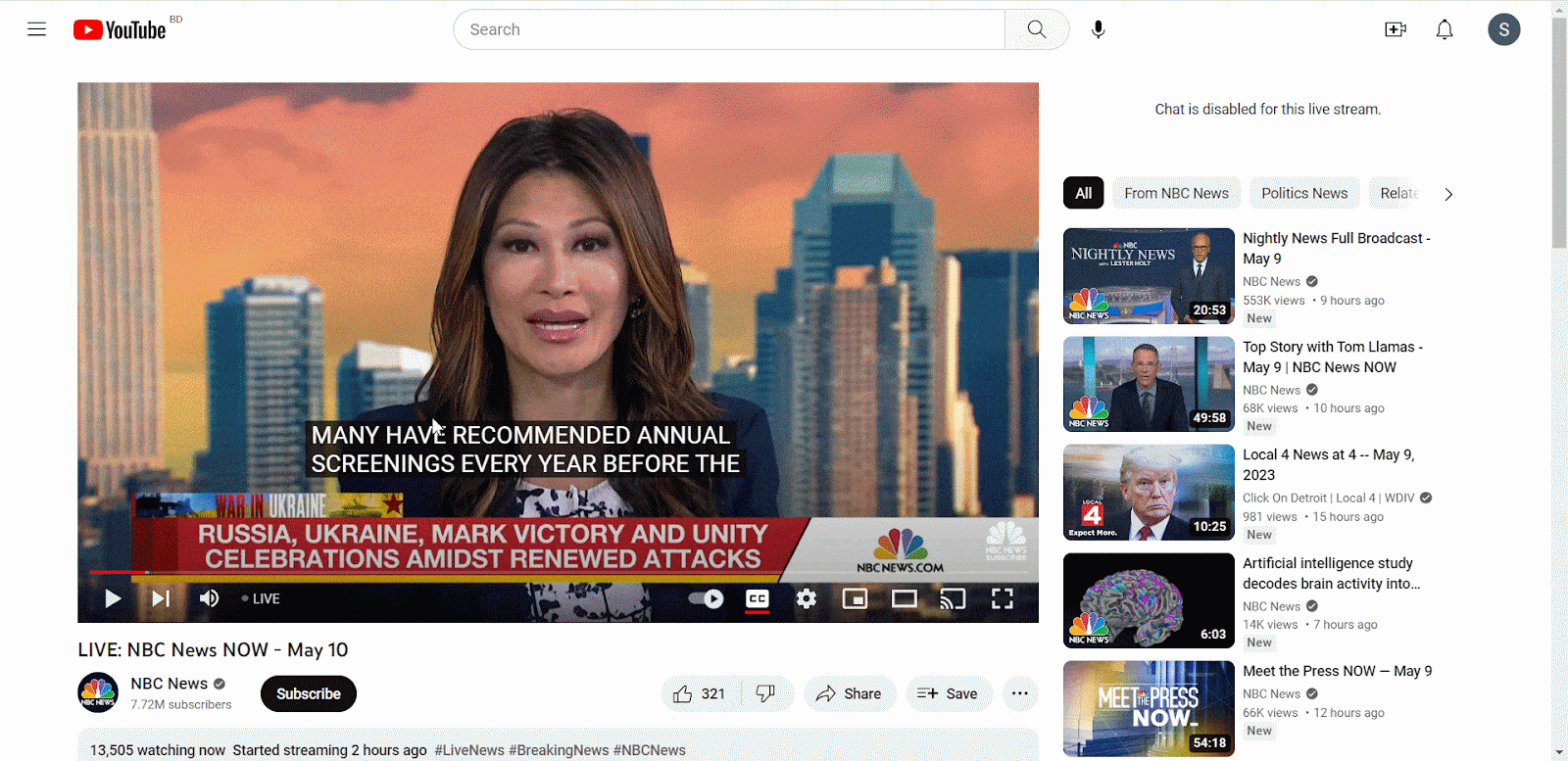
Task: Cast video to TV
Action: click(x=953, y=598)
